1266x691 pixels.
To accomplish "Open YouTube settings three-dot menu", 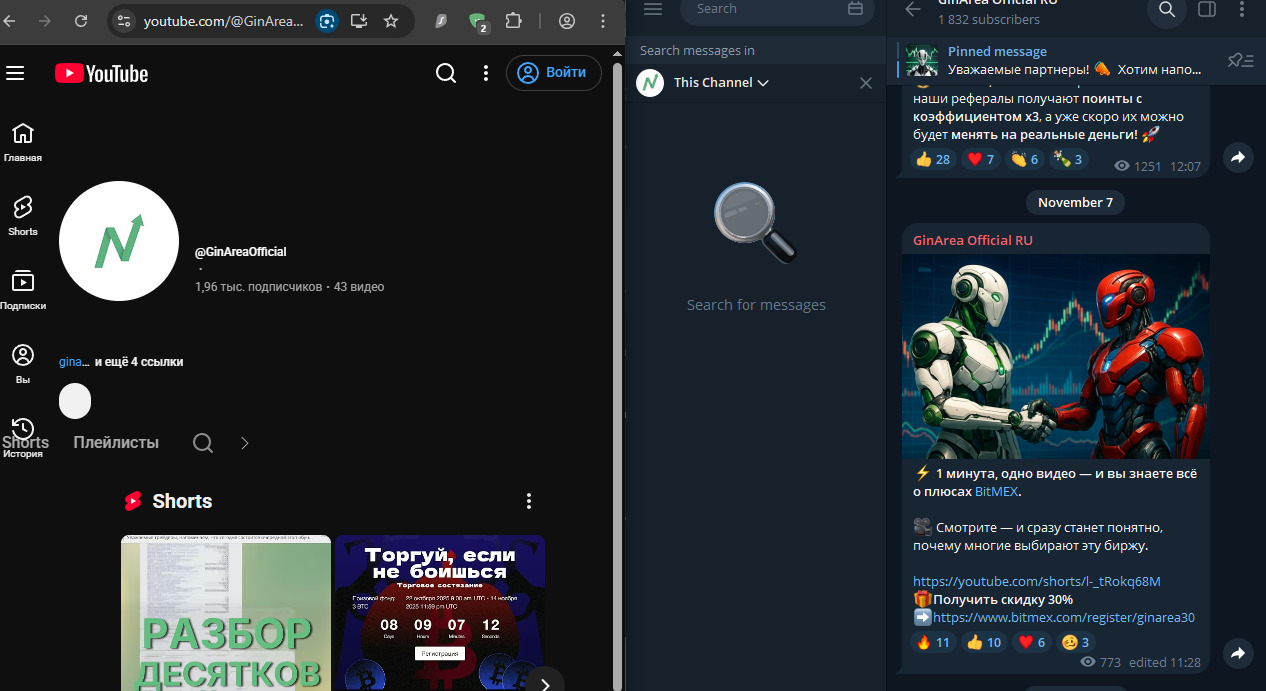I will (x=486, y=73).
